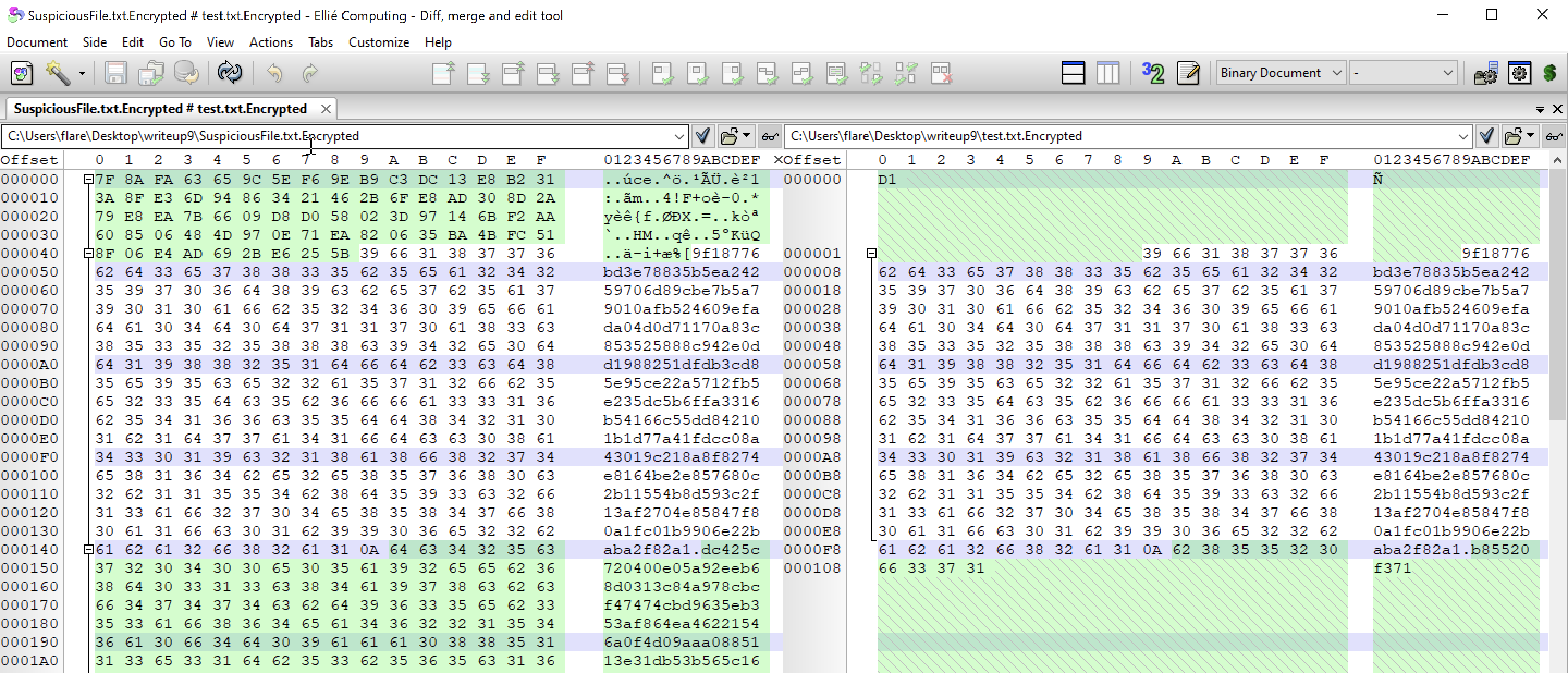
Task: Collapse left diff block at offset 000040
Action: pos(88,253)
